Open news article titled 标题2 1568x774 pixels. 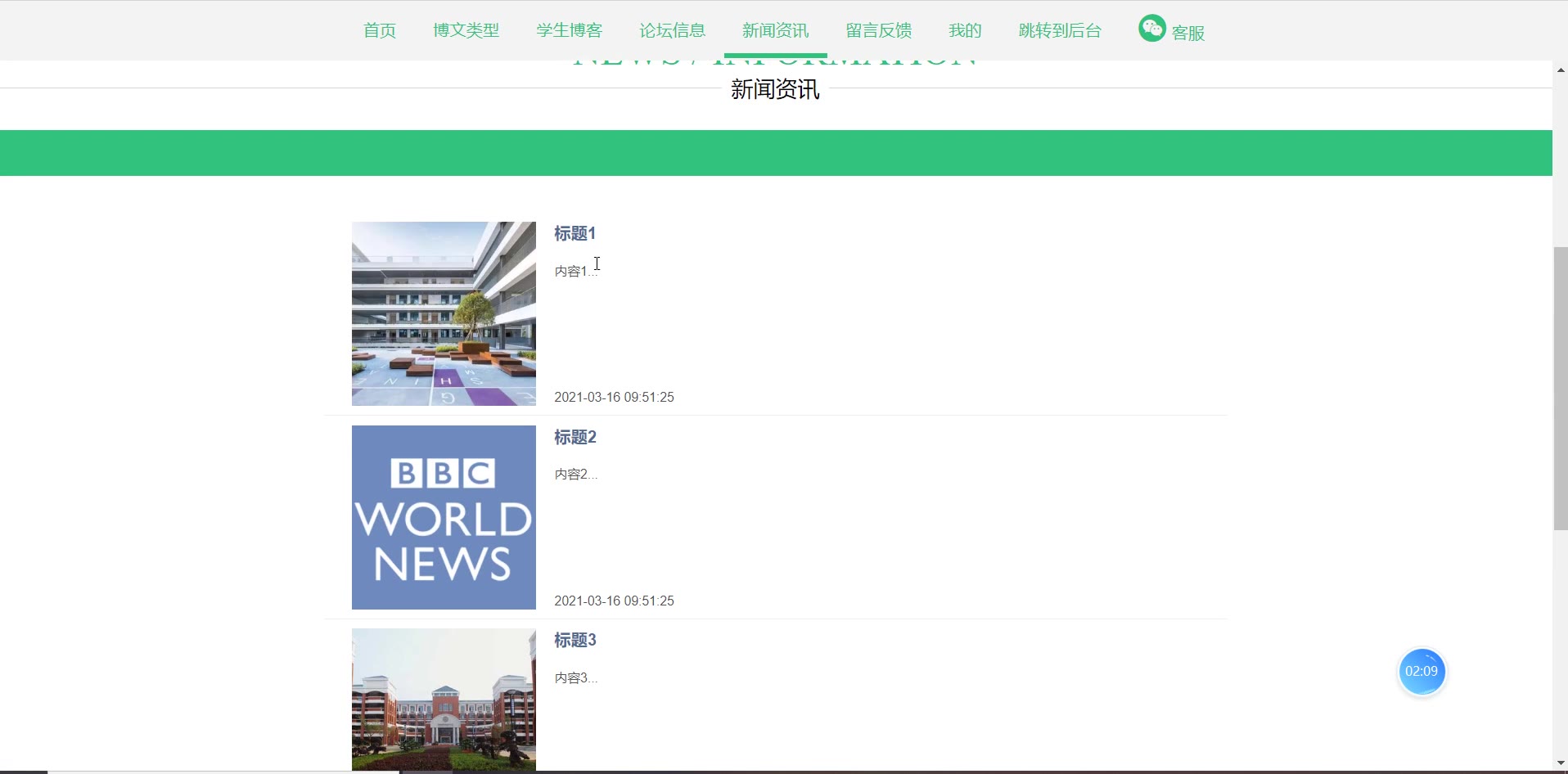[x=574, y=437]
